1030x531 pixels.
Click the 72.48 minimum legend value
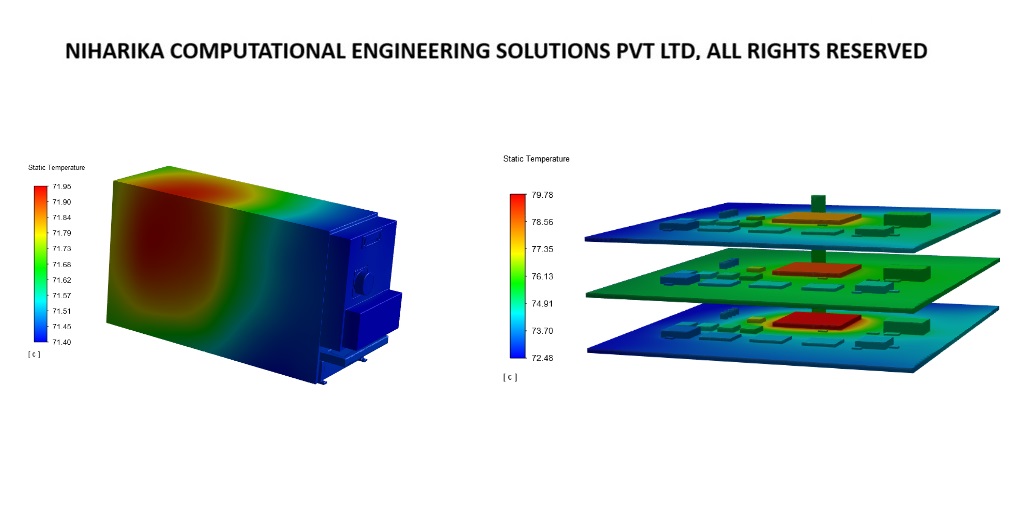(x=542, y=358)
